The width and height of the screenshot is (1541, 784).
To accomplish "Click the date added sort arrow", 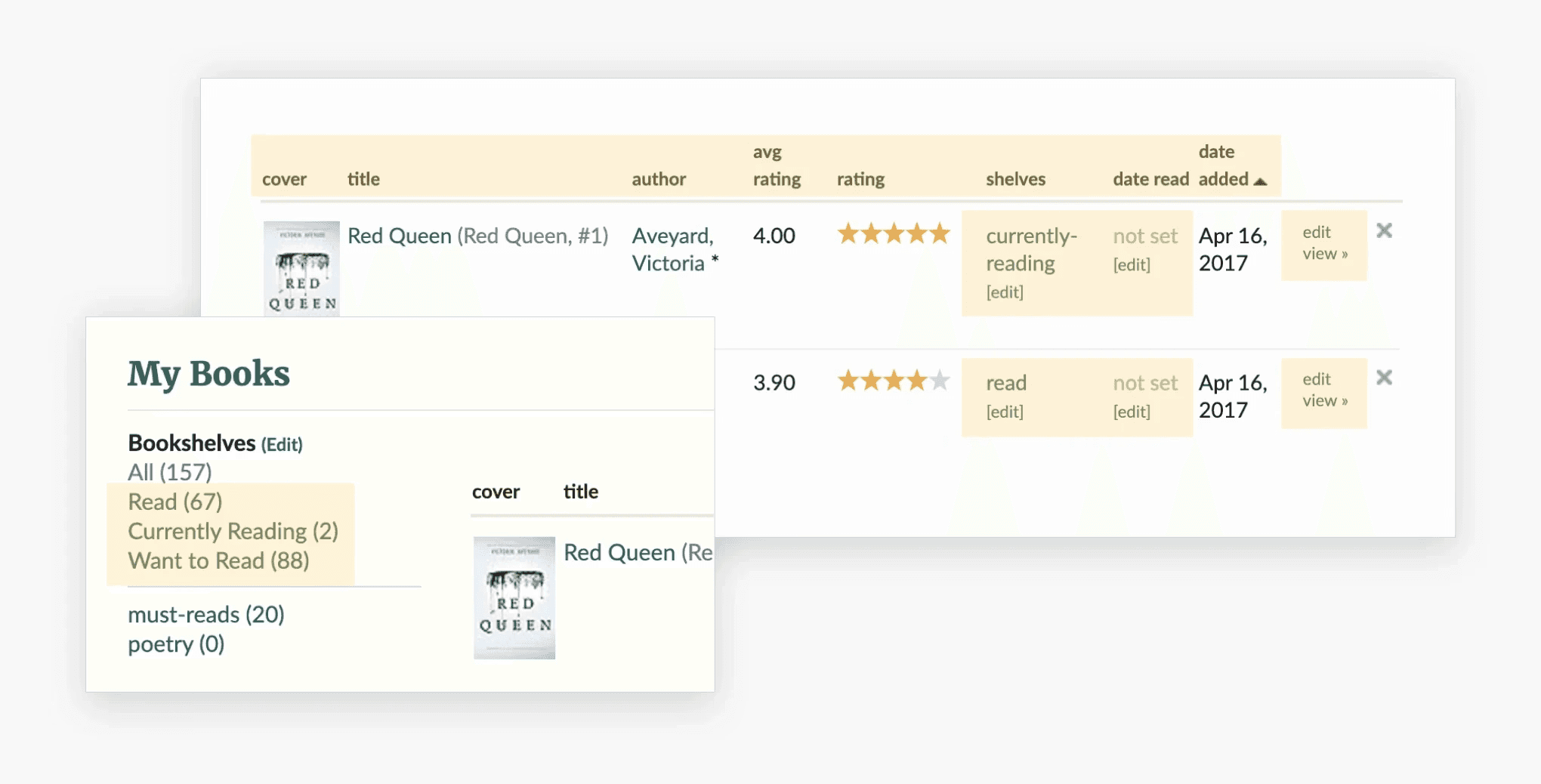I will coord(1260,181).
